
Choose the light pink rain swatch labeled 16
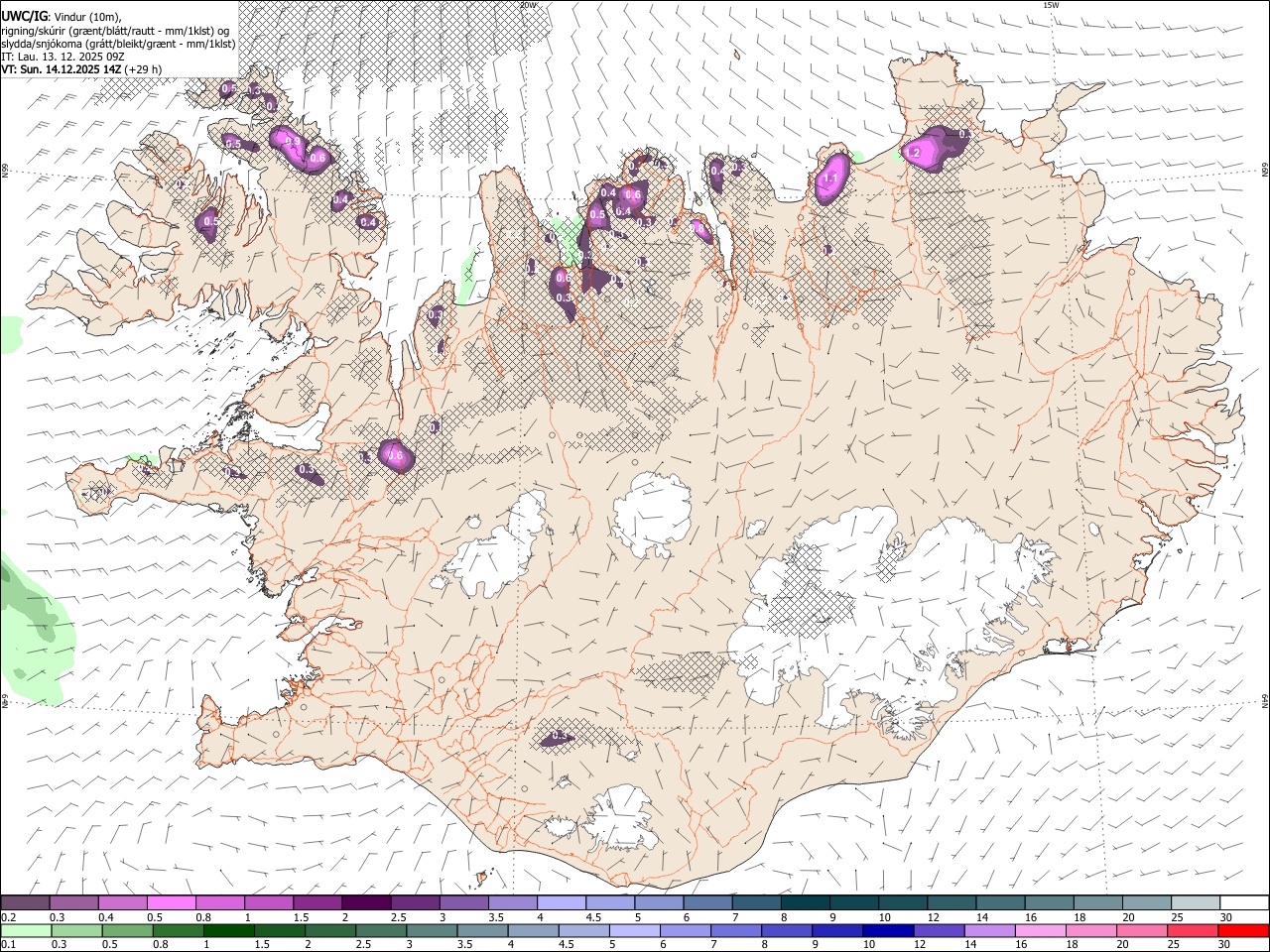click(x=1041, y=930)
